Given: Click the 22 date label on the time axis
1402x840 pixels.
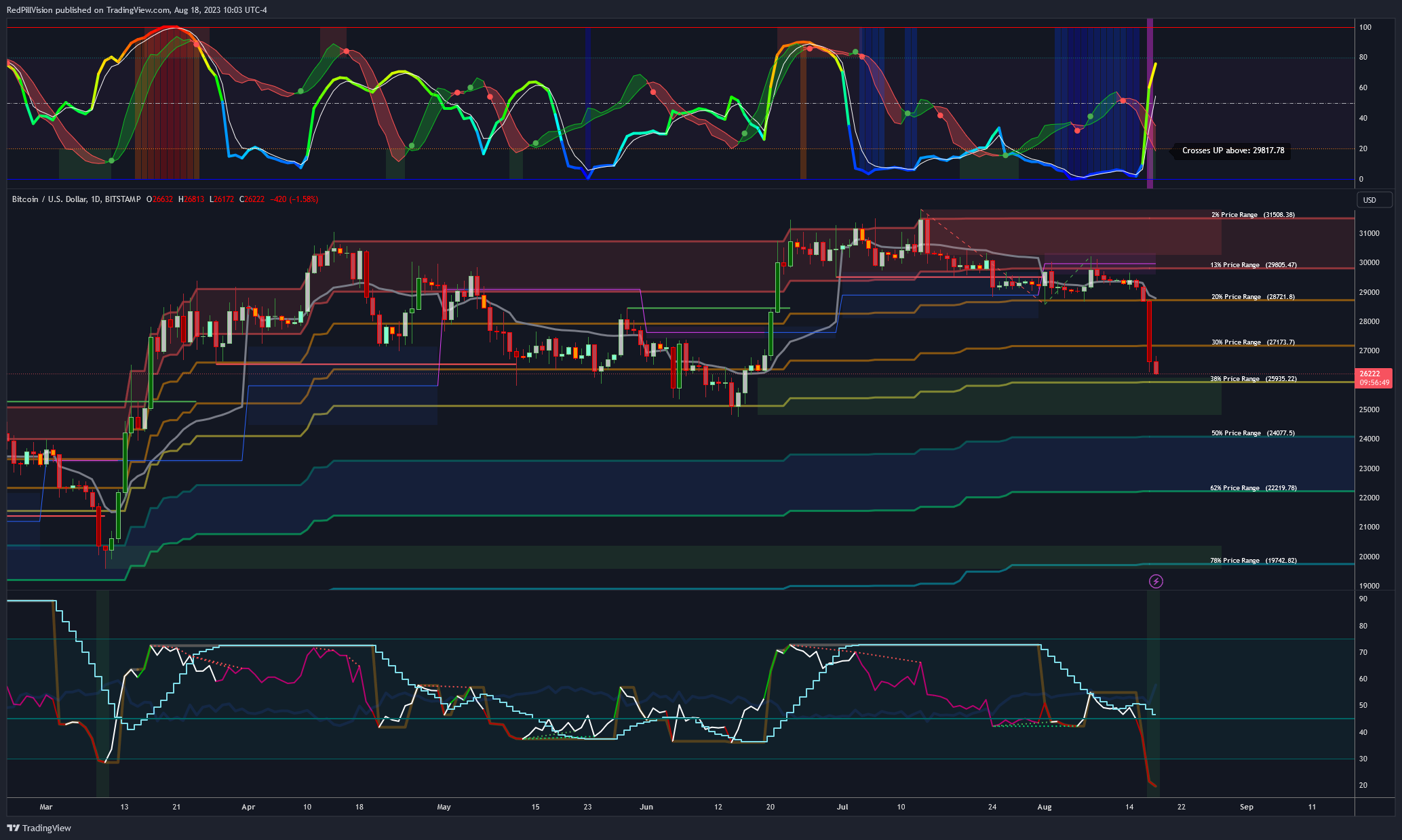Looking at the screenshot, I should click(1182, 807).
